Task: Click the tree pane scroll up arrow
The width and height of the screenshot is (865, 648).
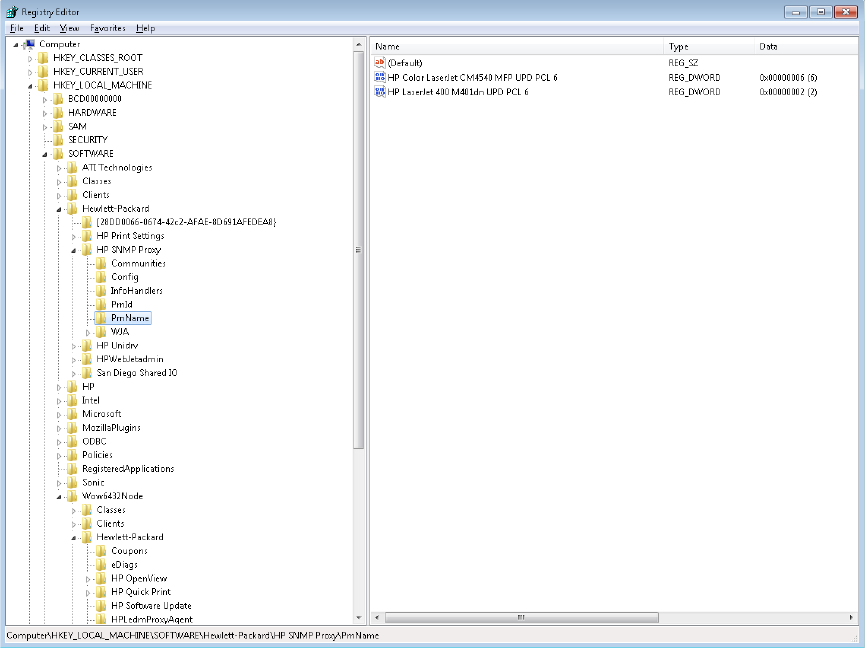Action: (359, 45)
